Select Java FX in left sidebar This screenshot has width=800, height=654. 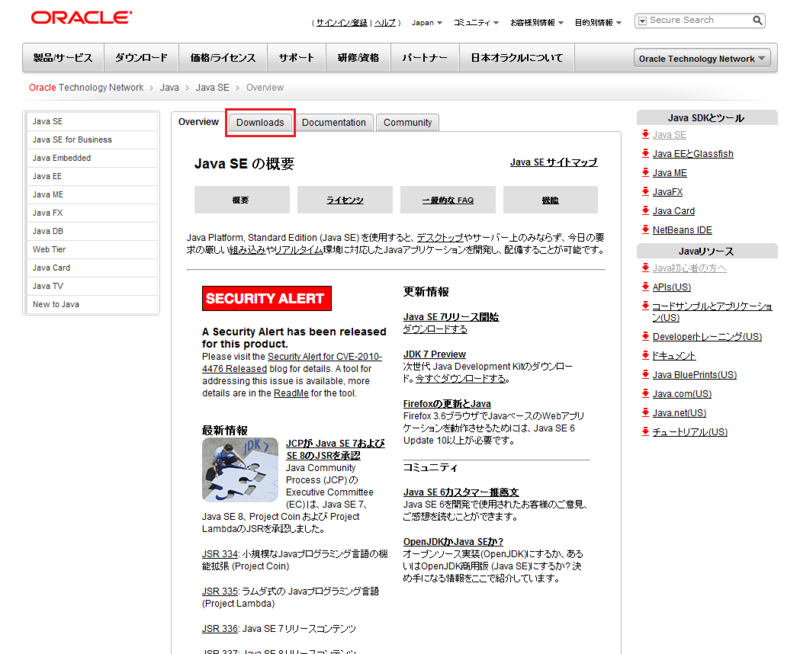tap(92, 213)
